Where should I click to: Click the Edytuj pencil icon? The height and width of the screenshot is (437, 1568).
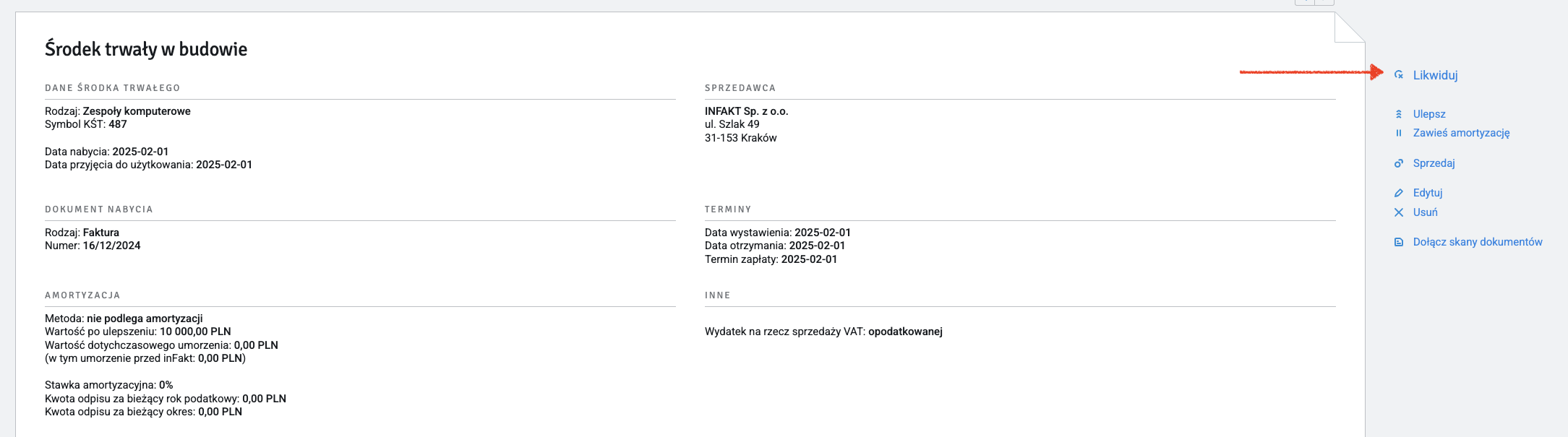[x=1399, y=193]
